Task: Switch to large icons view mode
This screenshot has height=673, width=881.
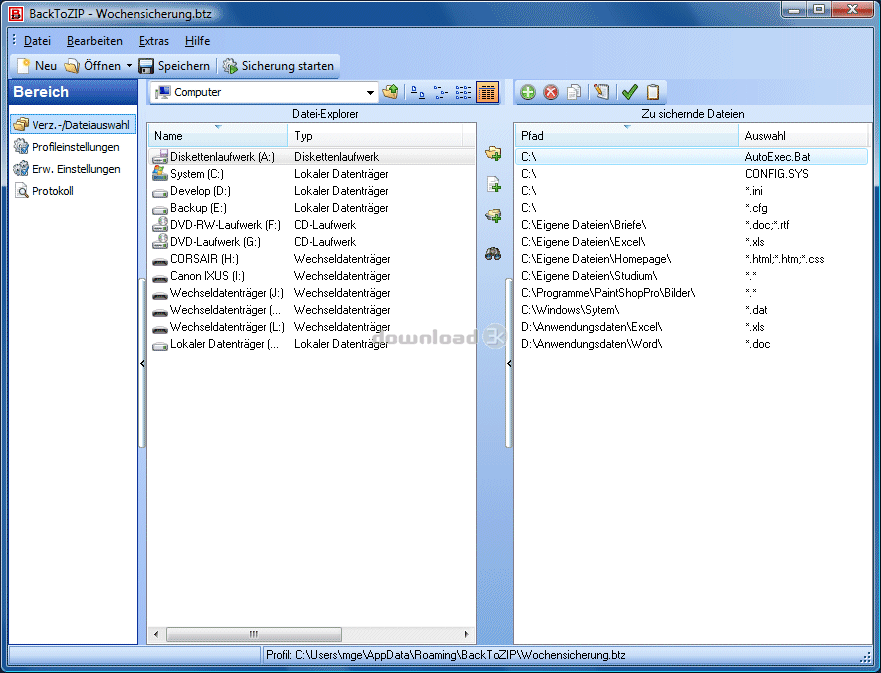Action: point(418,92)
